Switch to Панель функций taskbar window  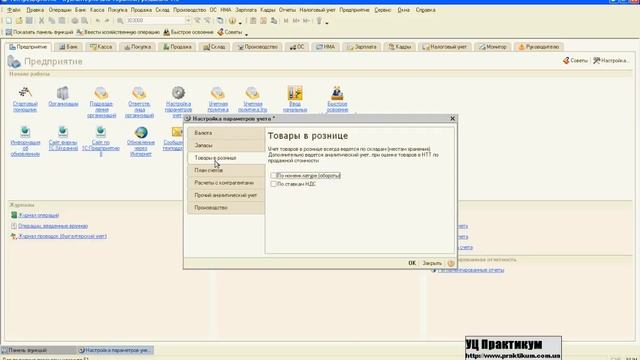pyautogui.click(x=38, y=350)
